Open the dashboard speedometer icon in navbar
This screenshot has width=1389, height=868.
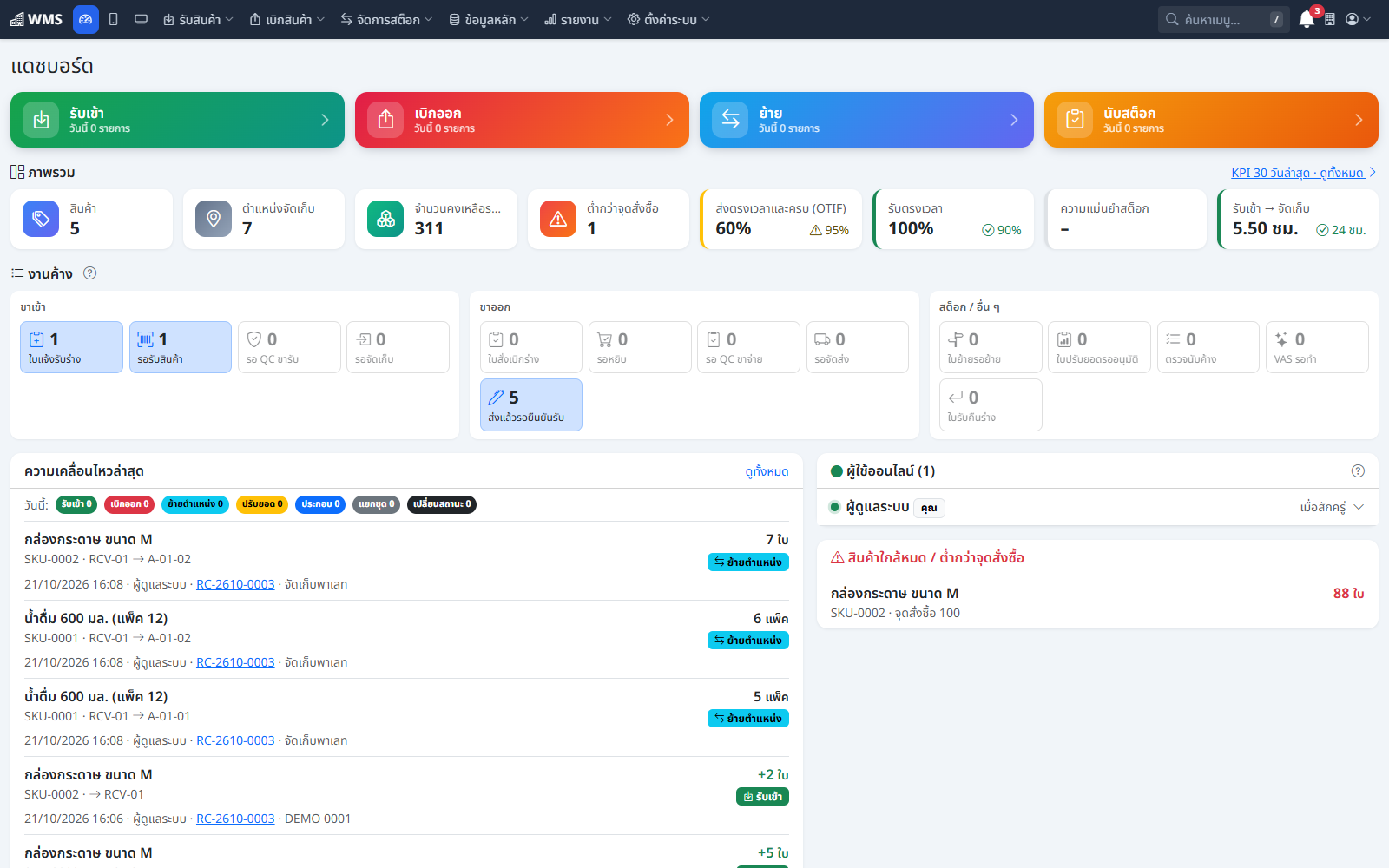pos(85,19)
